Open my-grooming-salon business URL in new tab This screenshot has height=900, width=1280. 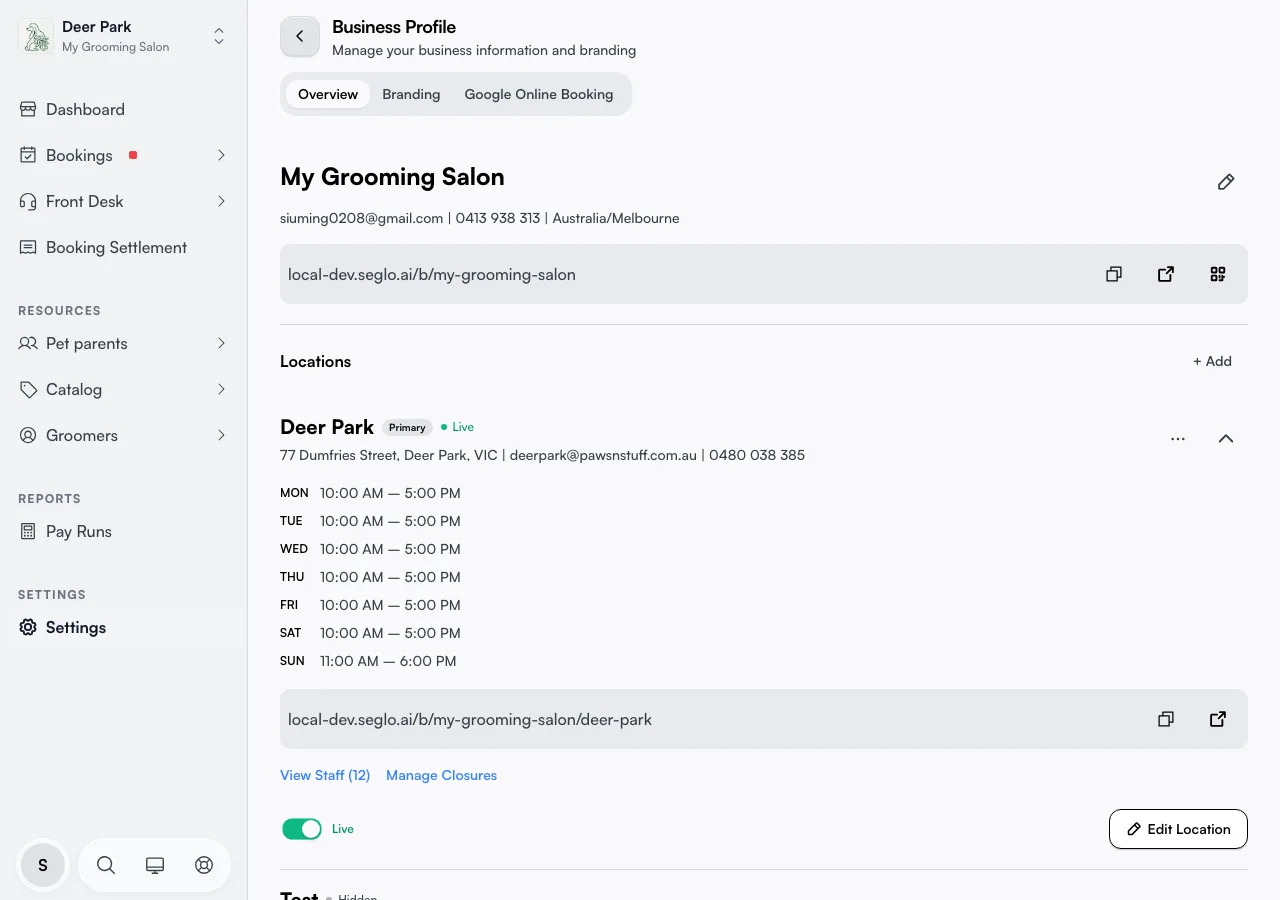coord(1166,274)
